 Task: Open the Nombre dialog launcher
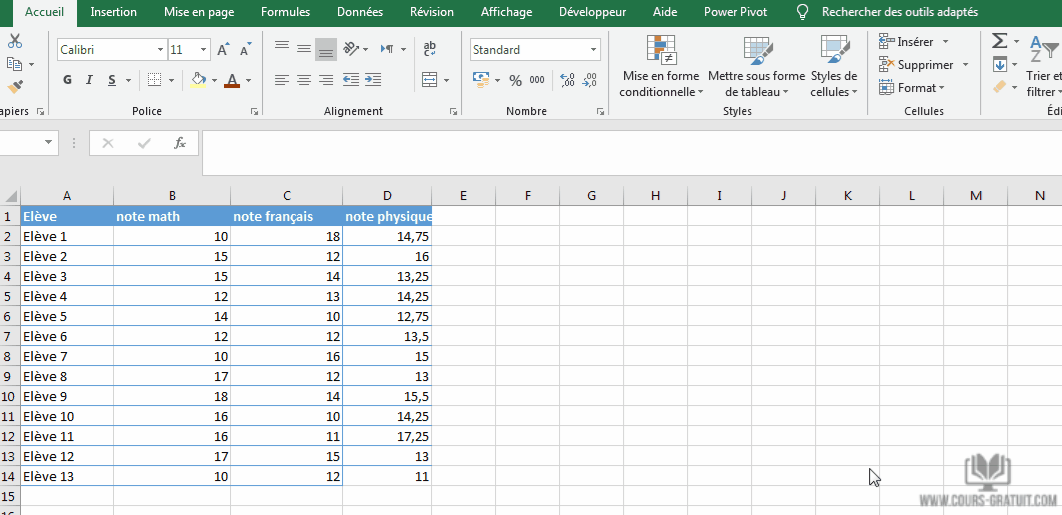(600, 111)
